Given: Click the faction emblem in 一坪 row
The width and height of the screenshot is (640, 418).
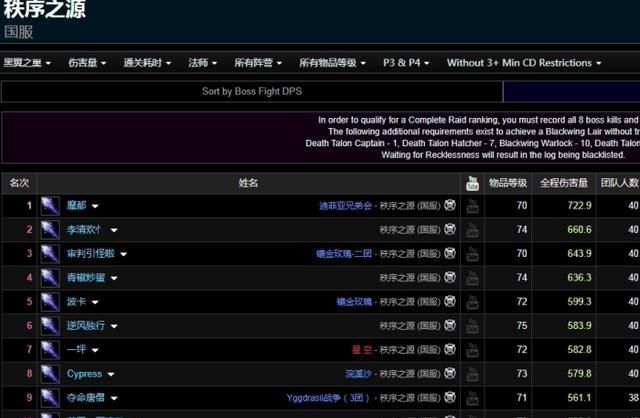Looking at the screenshot, I should [x=450, y=349].
